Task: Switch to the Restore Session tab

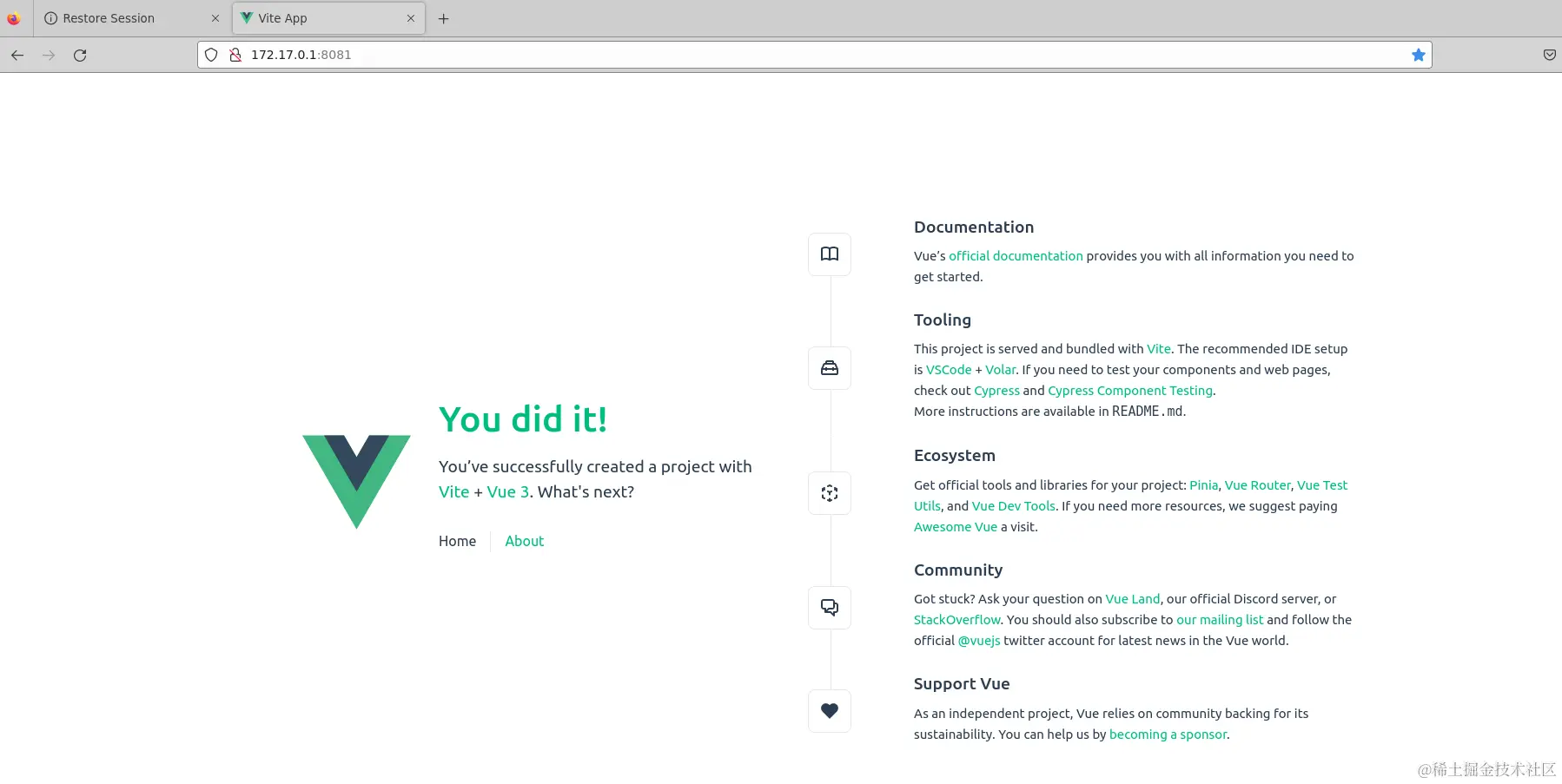Action: tap(132, 18)
